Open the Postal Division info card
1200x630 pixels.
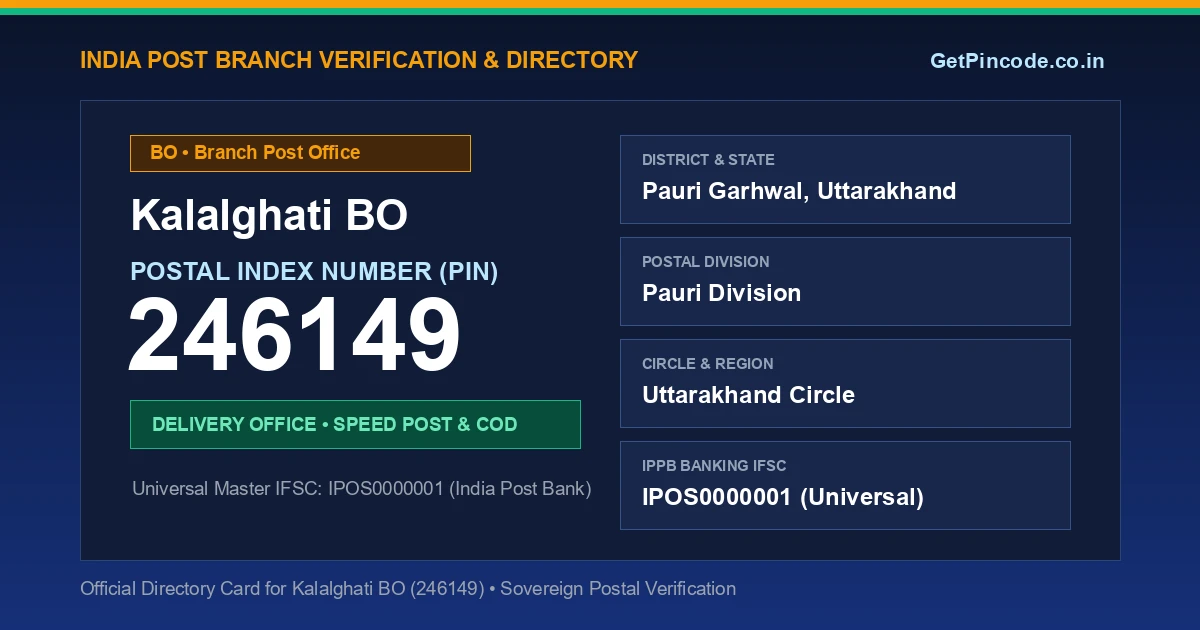coord(845,281)
